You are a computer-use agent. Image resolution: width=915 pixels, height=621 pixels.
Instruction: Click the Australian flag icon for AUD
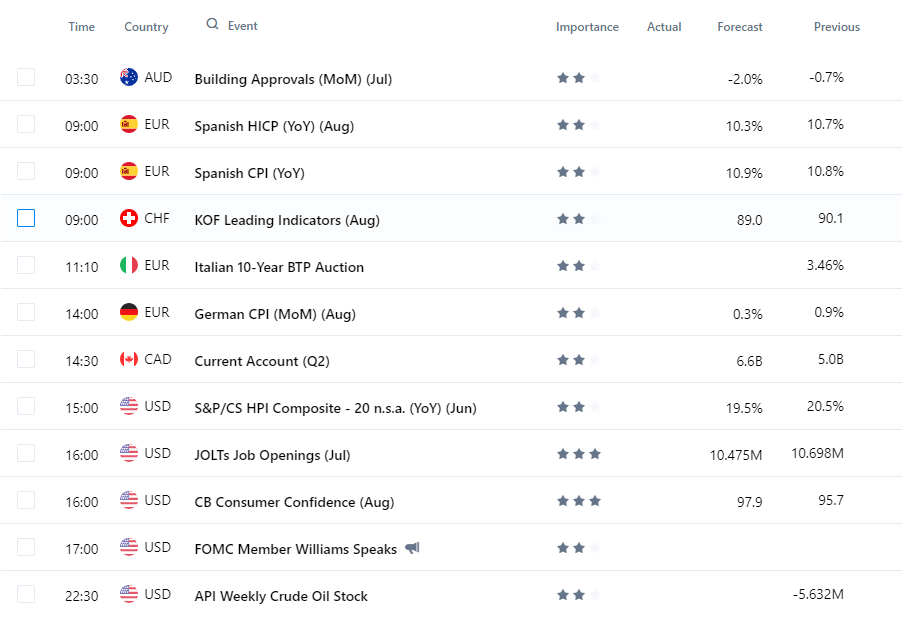coord(129,78)
